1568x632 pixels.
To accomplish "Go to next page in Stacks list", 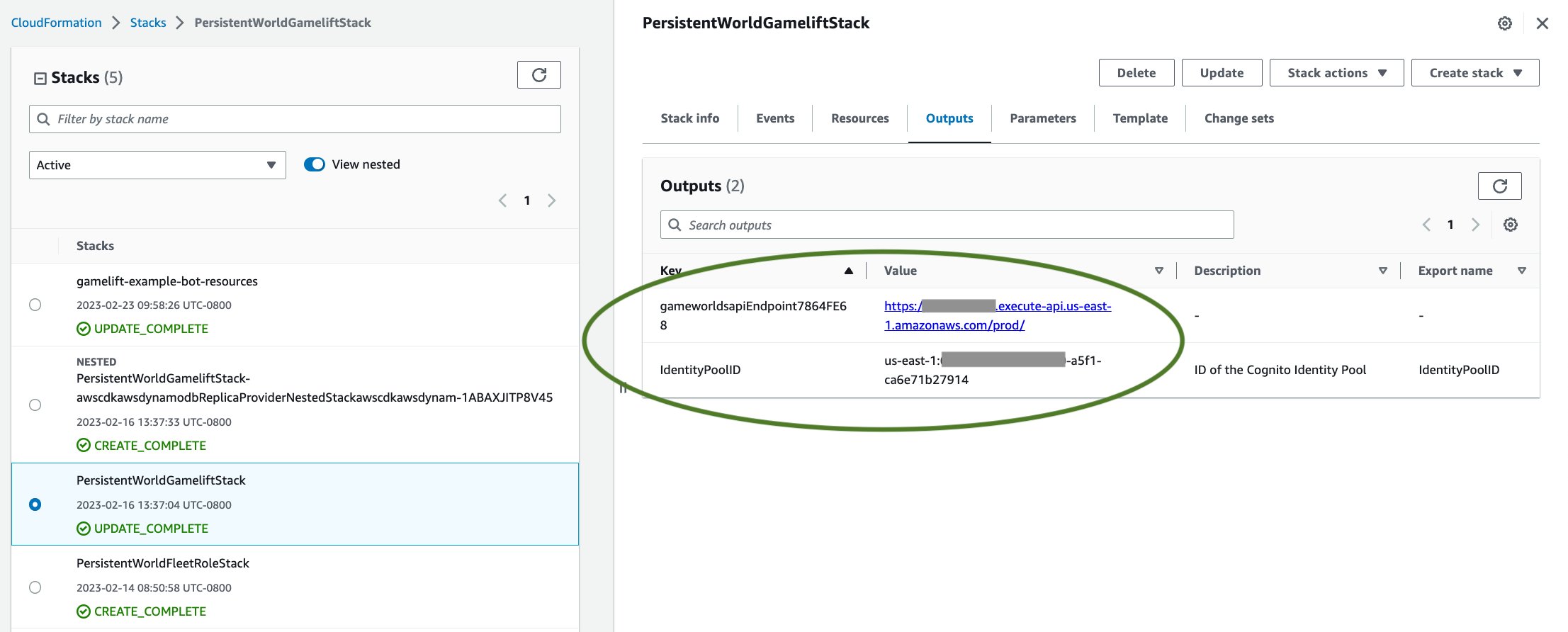I will click(551, 201).
